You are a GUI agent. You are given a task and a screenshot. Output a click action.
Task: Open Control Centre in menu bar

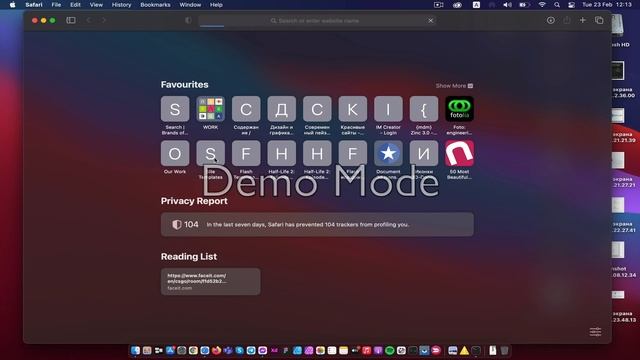[571, 5]
